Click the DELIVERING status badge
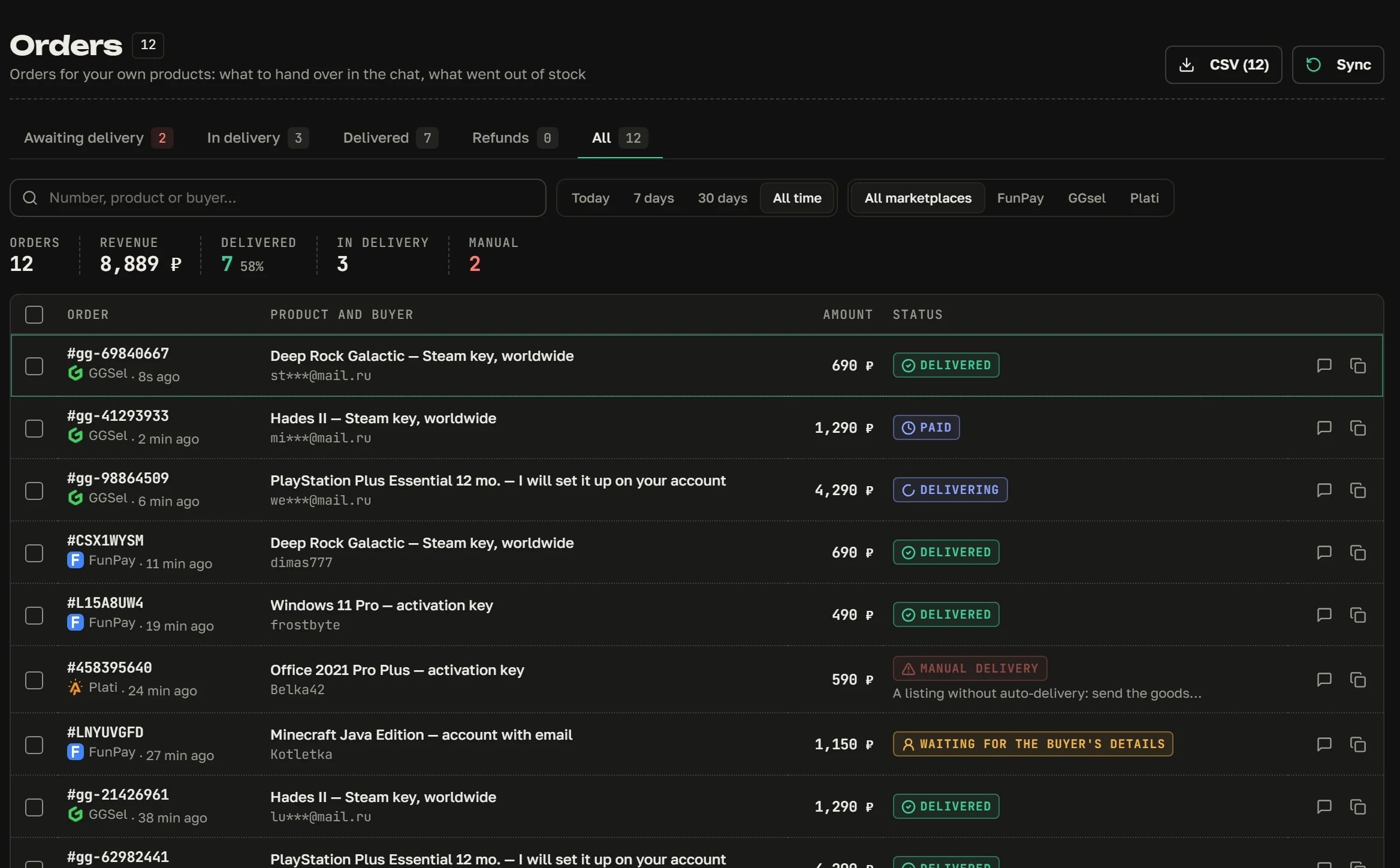The image size is (1400, 868). (950, 490)
